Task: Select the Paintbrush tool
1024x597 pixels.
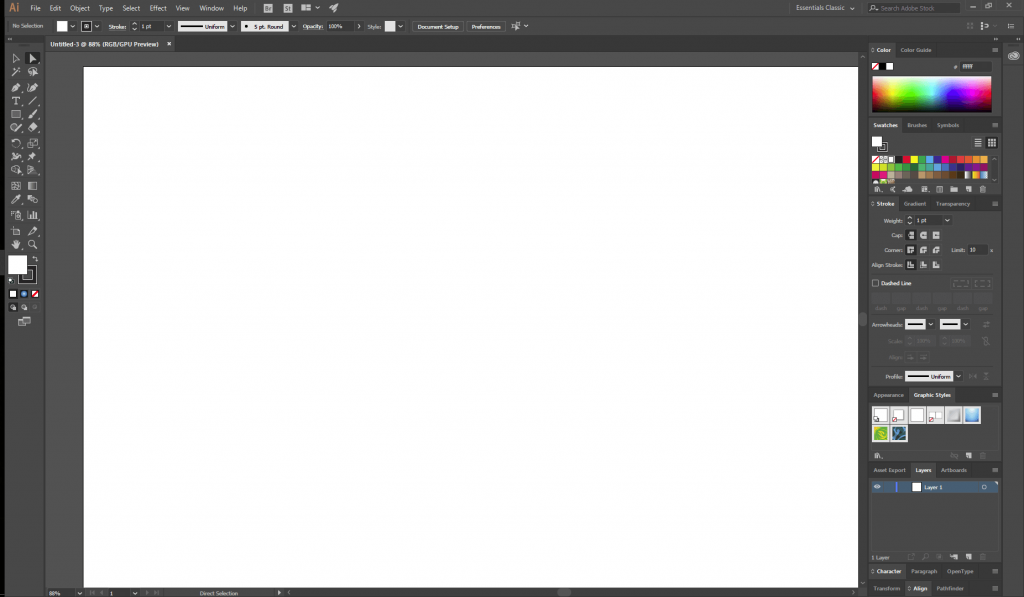Action: (31, 114)
